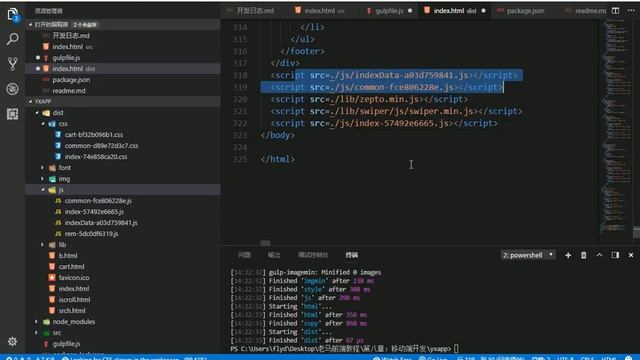The image size is (640, 360).
Task: Collapse the css folder
Action: point(42,124)
